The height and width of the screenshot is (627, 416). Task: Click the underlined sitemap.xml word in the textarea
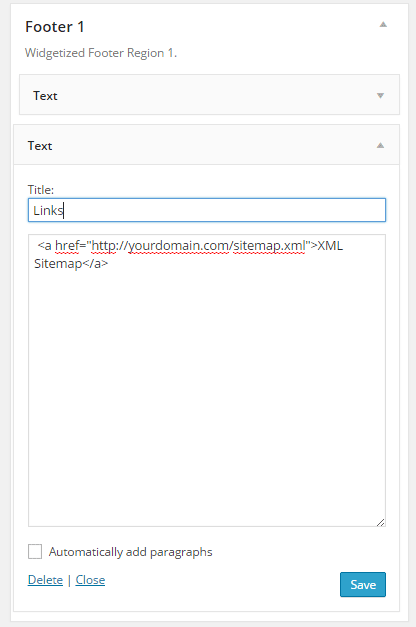269,246
